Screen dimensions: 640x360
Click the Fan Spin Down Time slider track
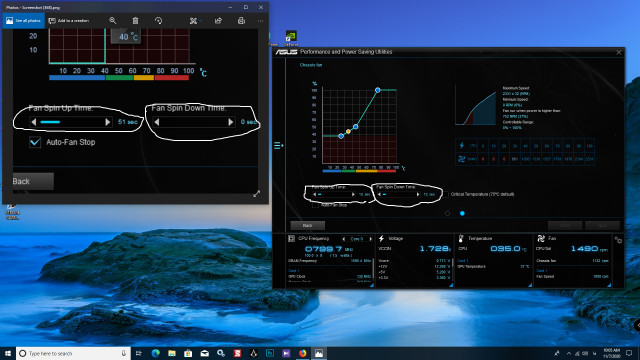(399, 195)
